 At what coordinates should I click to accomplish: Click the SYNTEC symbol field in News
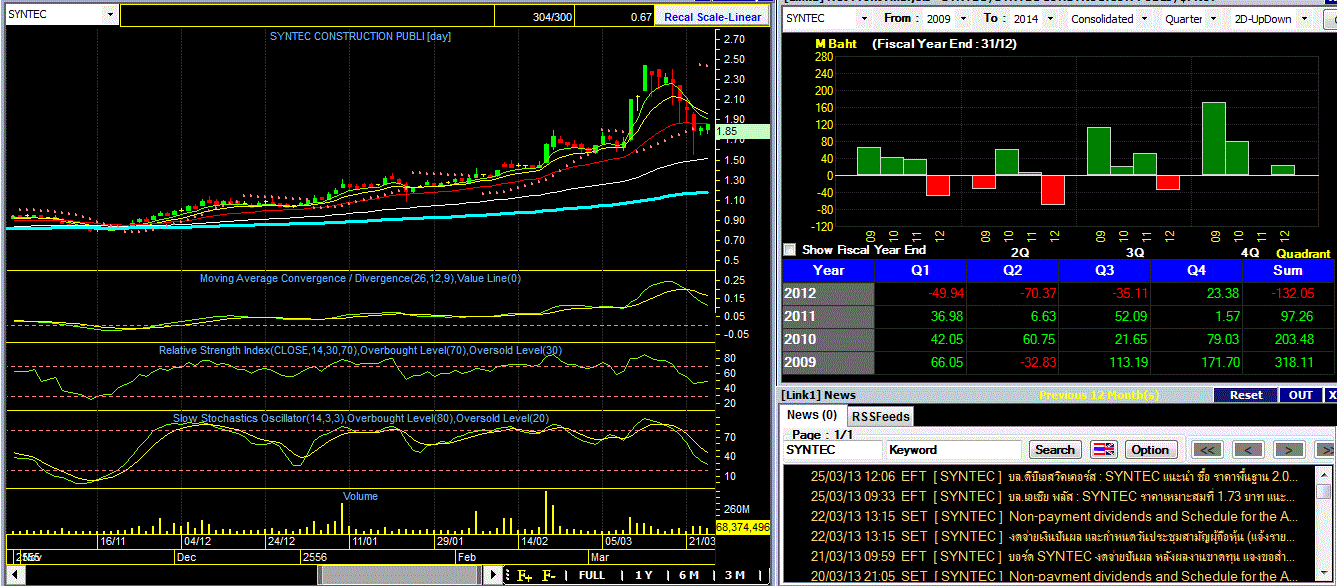[x=832, y=450]
